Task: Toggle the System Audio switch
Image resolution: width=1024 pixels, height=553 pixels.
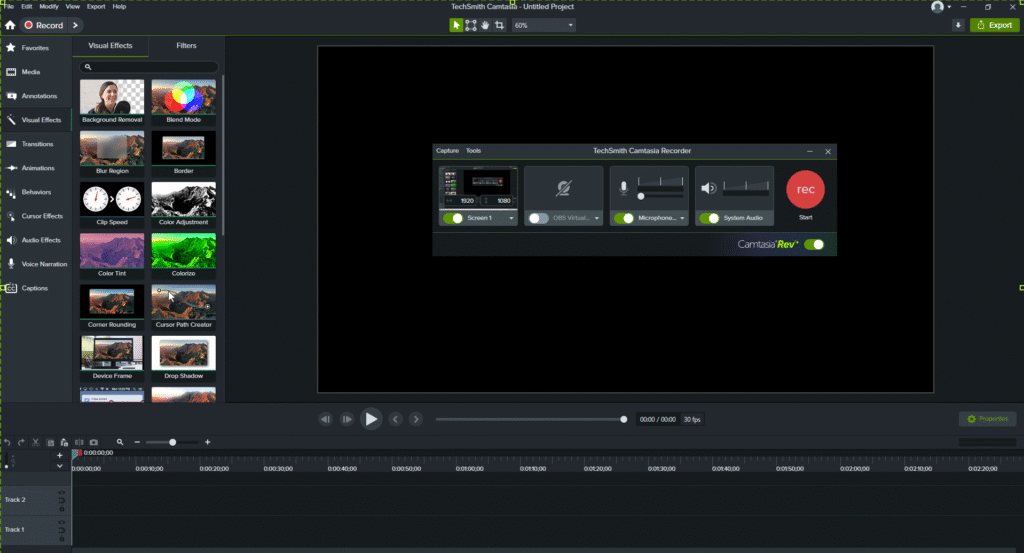Action: (709, 218)
